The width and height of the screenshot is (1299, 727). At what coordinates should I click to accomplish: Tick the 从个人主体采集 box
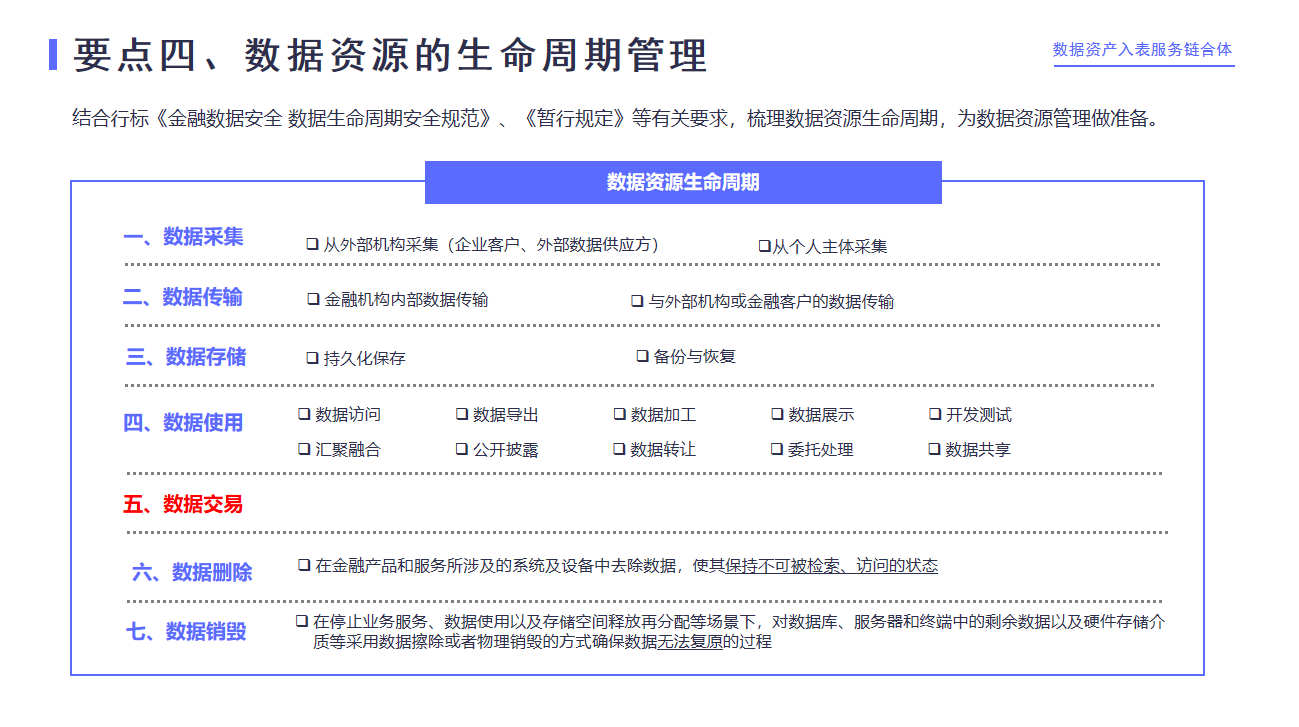(x=764, y=246)
